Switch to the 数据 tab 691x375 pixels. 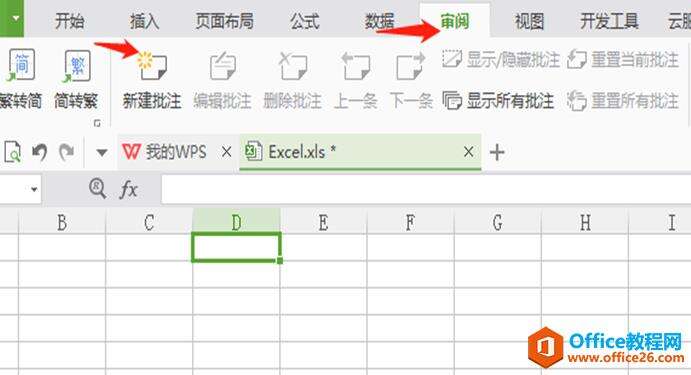(x=379, y=21)
